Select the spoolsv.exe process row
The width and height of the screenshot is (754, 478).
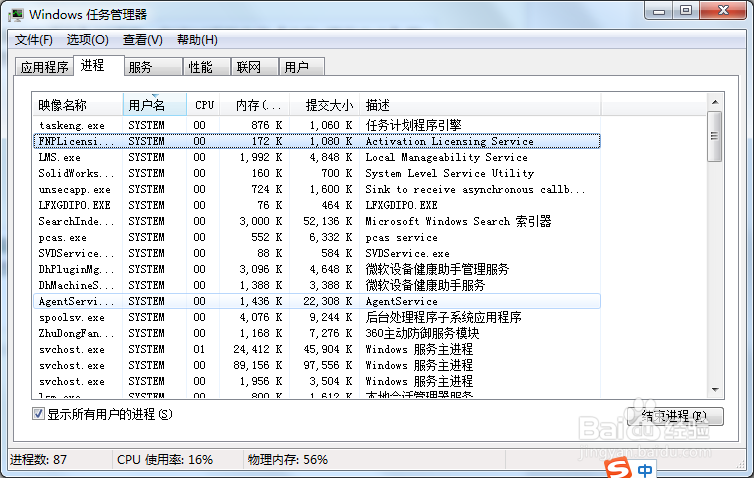(x=317, y=317)
